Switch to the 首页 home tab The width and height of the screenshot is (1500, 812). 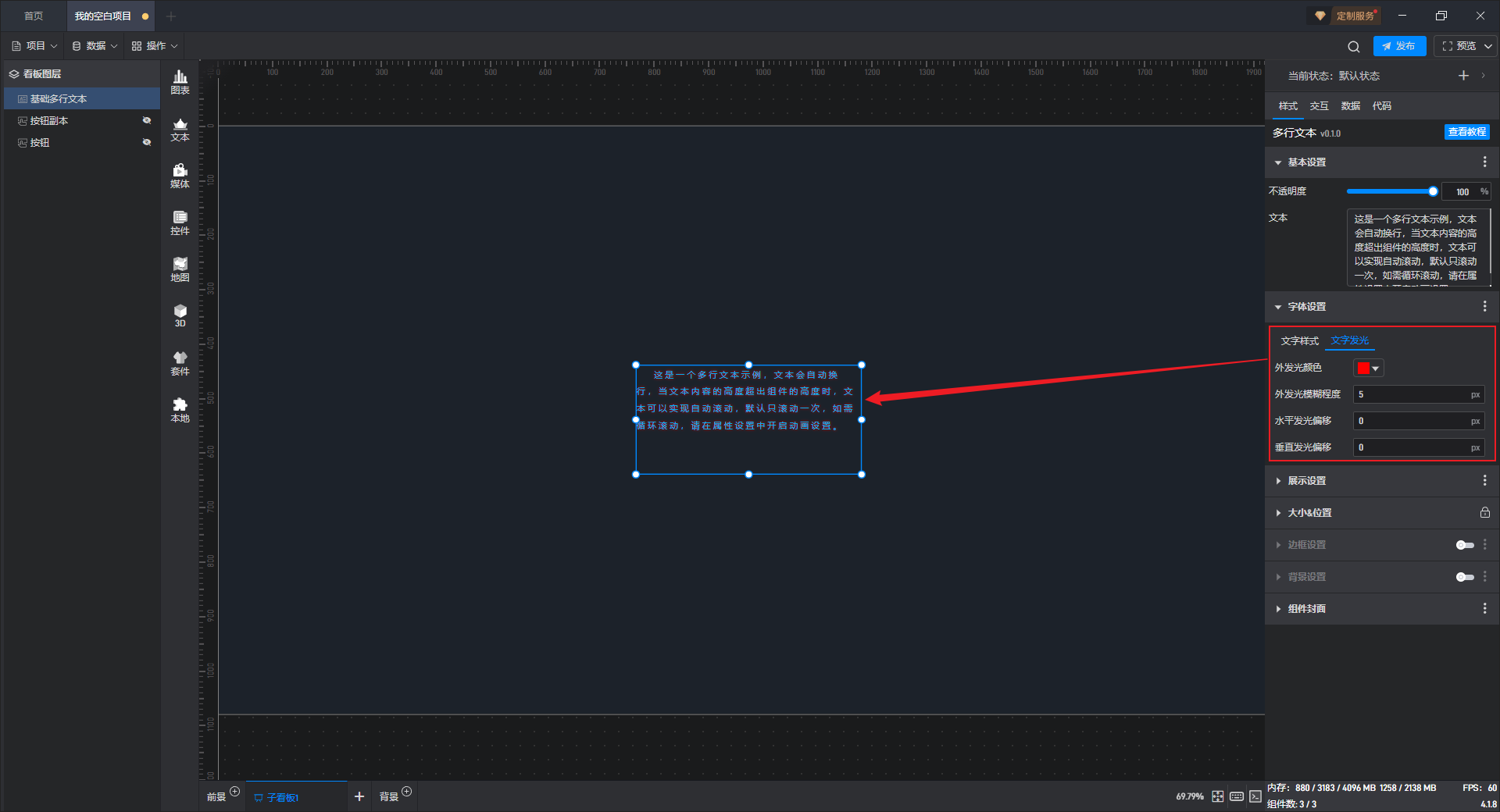tap(34, 16)
